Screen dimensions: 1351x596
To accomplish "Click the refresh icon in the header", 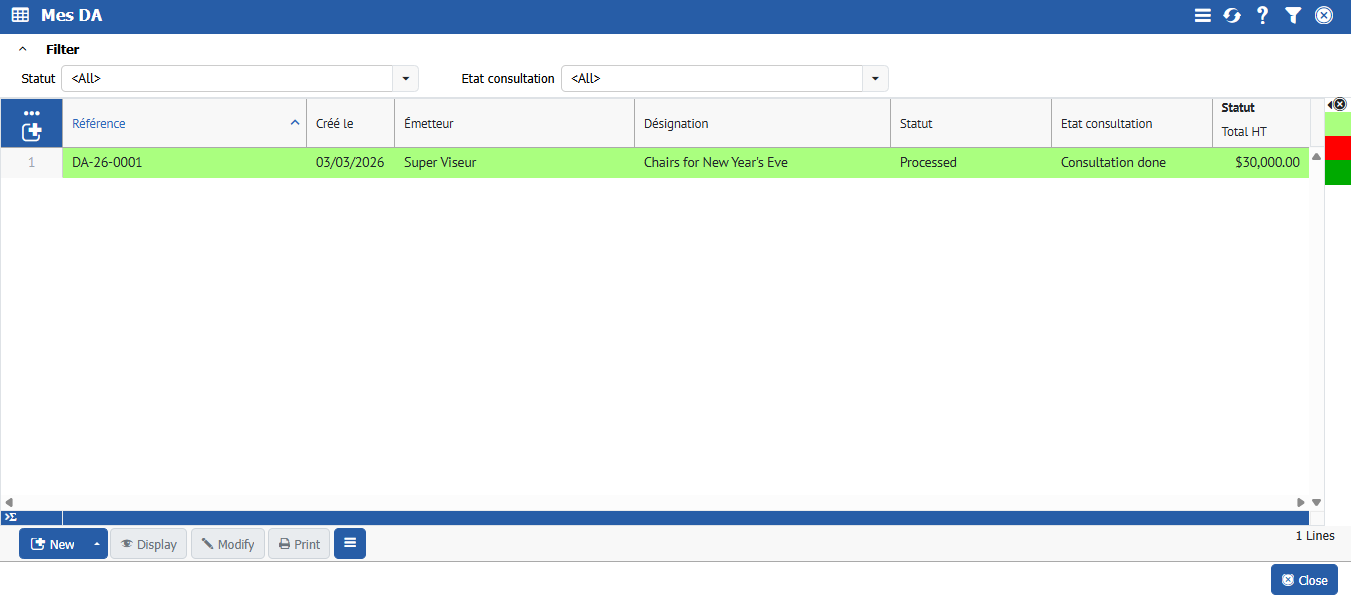I will click(x=1232, y=16).
